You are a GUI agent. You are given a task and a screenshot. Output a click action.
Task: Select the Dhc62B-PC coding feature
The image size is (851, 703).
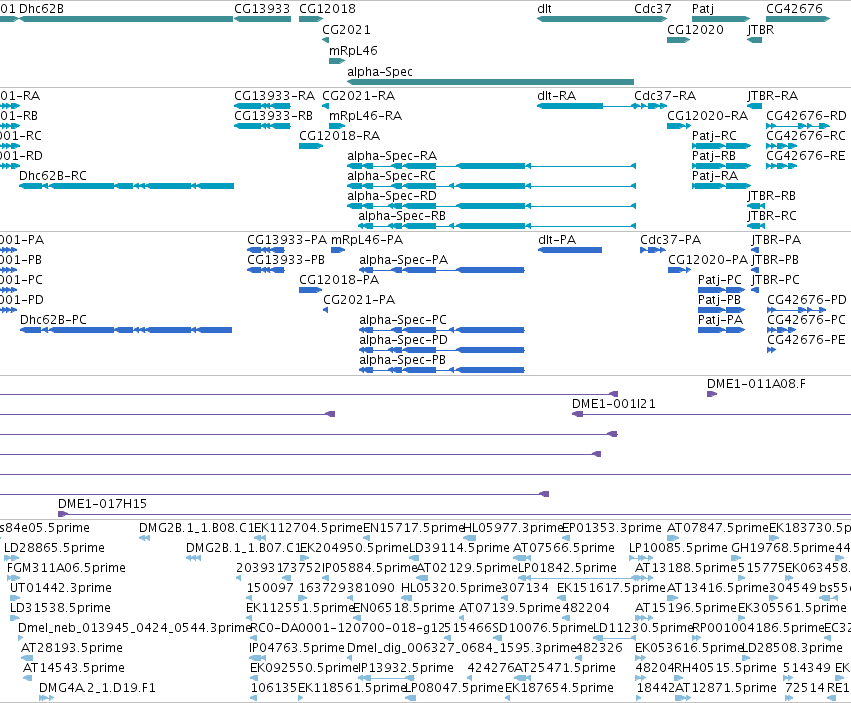click(126, 330)
